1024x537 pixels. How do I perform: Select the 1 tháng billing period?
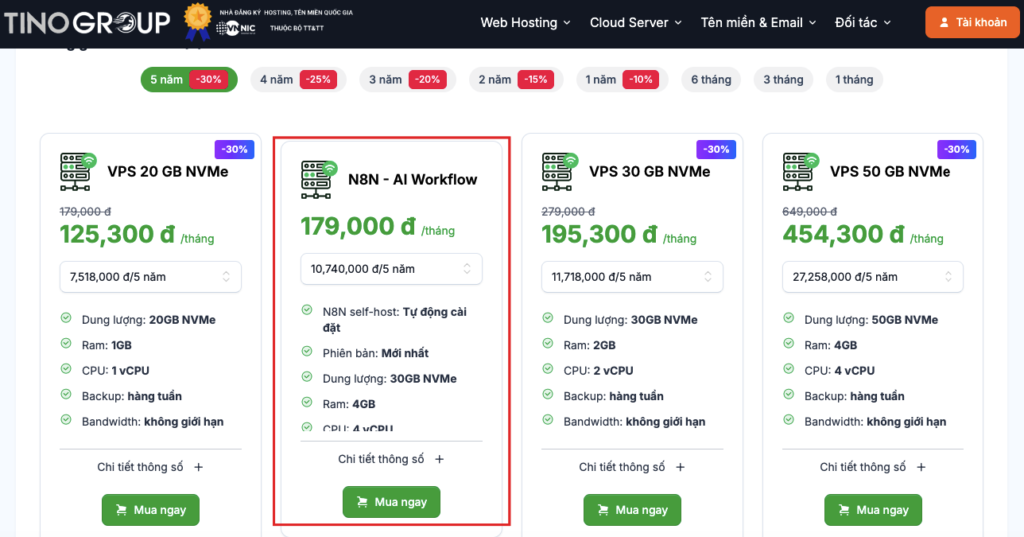coord(854,80)
